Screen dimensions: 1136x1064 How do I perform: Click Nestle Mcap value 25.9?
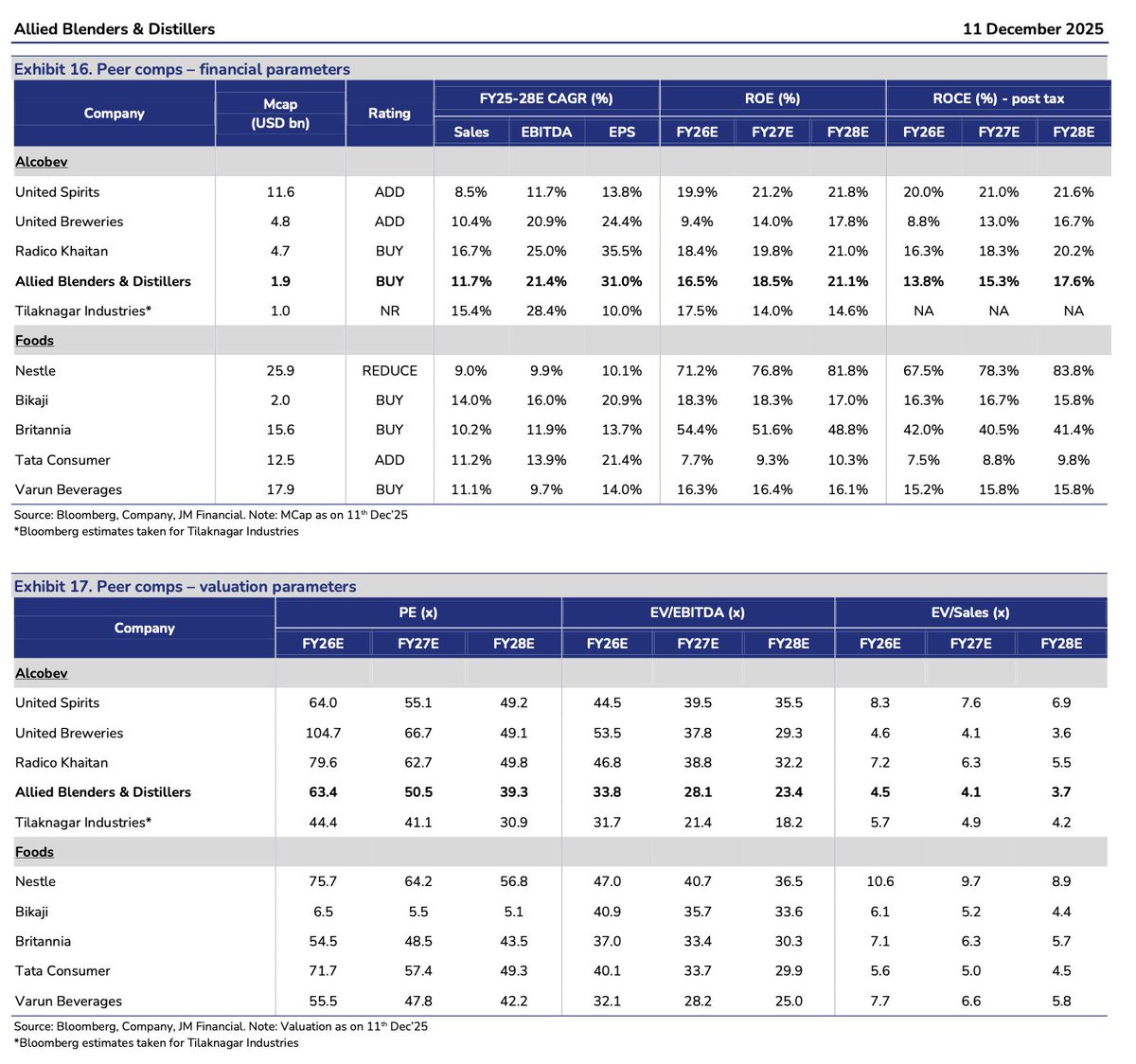click(280, 370)
